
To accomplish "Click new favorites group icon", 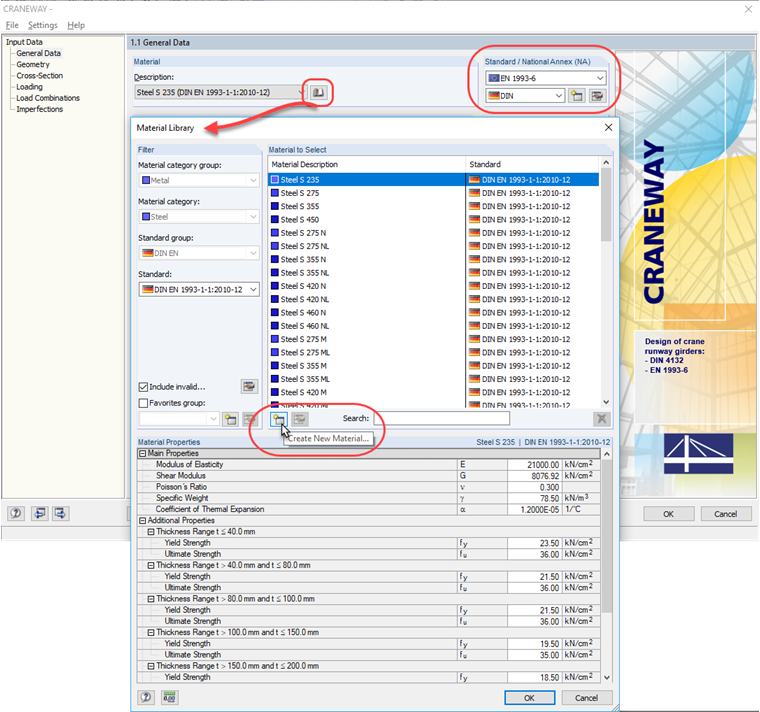I will (230, 419).
